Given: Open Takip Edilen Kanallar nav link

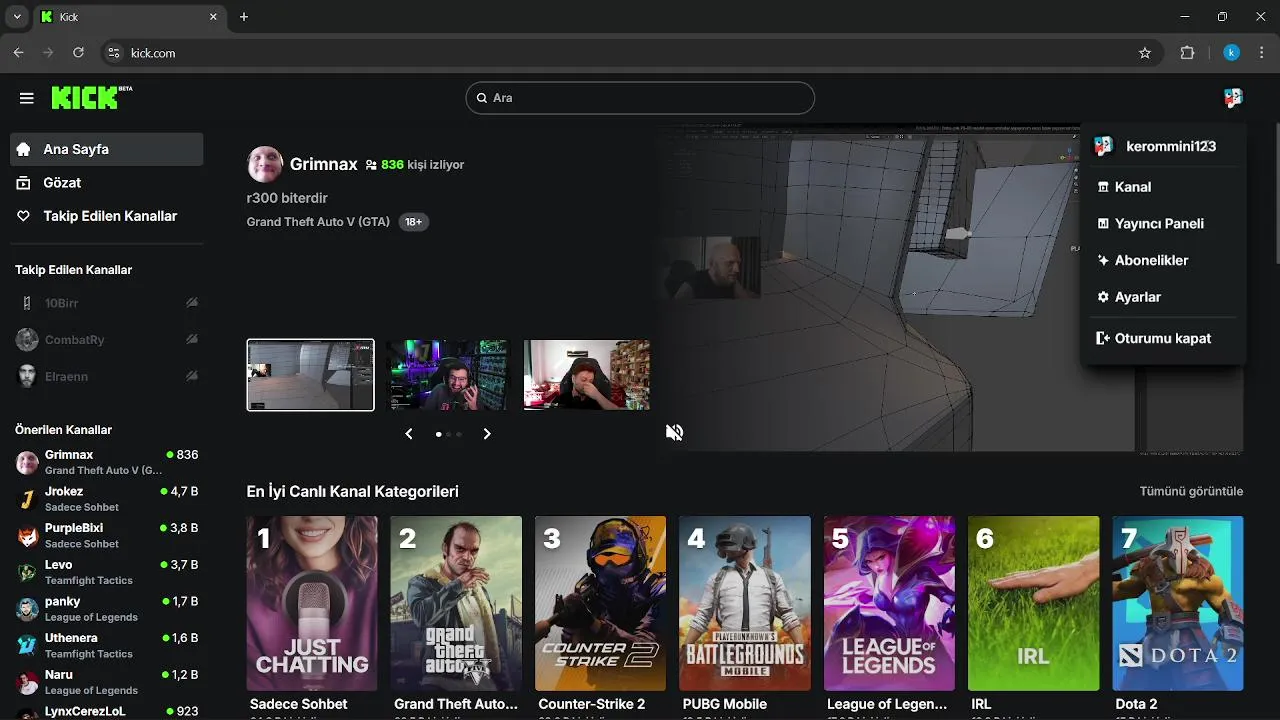Looking at the screenshot, I should 106,216.
